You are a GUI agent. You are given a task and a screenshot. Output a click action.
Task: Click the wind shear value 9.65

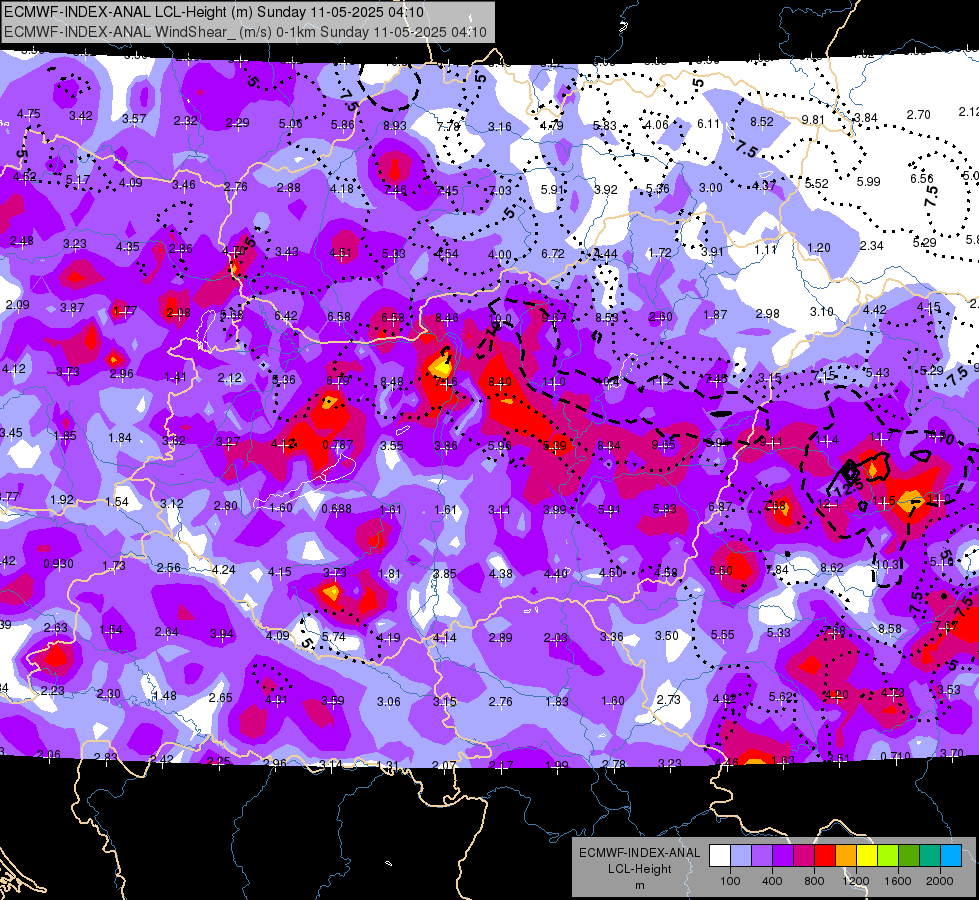click(663, 444)
